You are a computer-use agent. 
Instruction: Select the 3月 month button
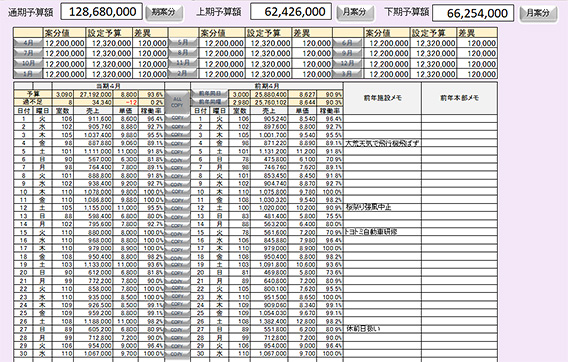tap(347, 74)
